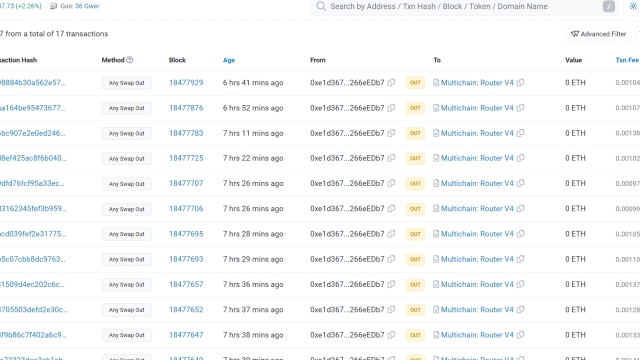Copy Multichain Router address in block 18477706 row

pyautogui.click(x=520, y=209)
